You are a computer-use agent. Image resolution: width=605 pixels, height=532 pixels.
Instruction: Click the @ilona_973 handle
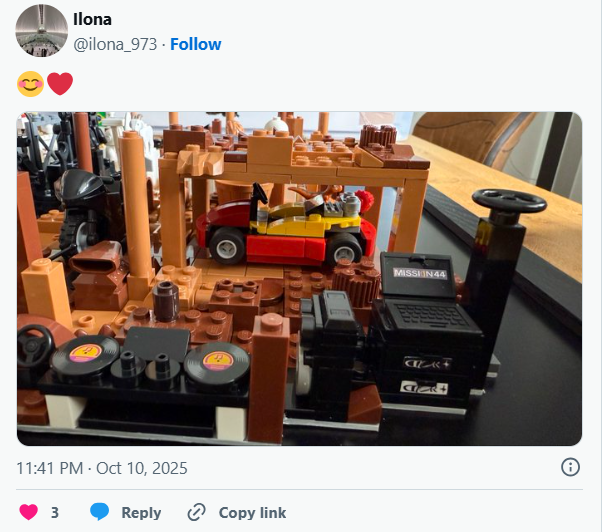[x=115, y=44]
